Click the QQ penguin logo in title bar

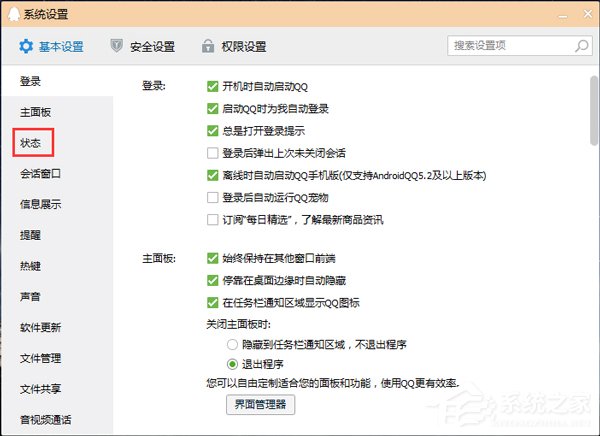point(13,14)
